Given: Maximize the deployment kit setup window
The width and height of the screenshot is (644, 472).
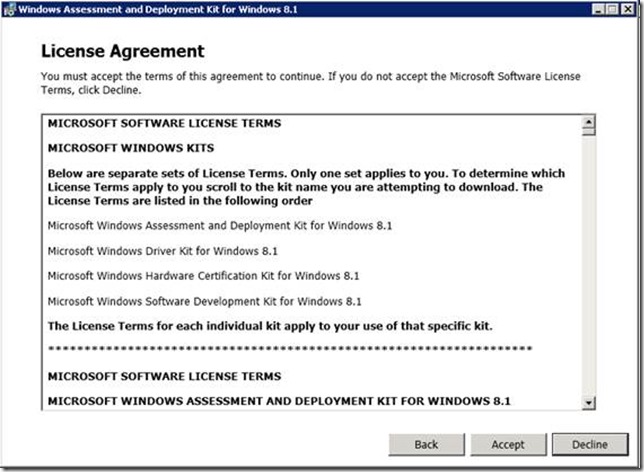Looking at the screenshot, I should [613, 9].
